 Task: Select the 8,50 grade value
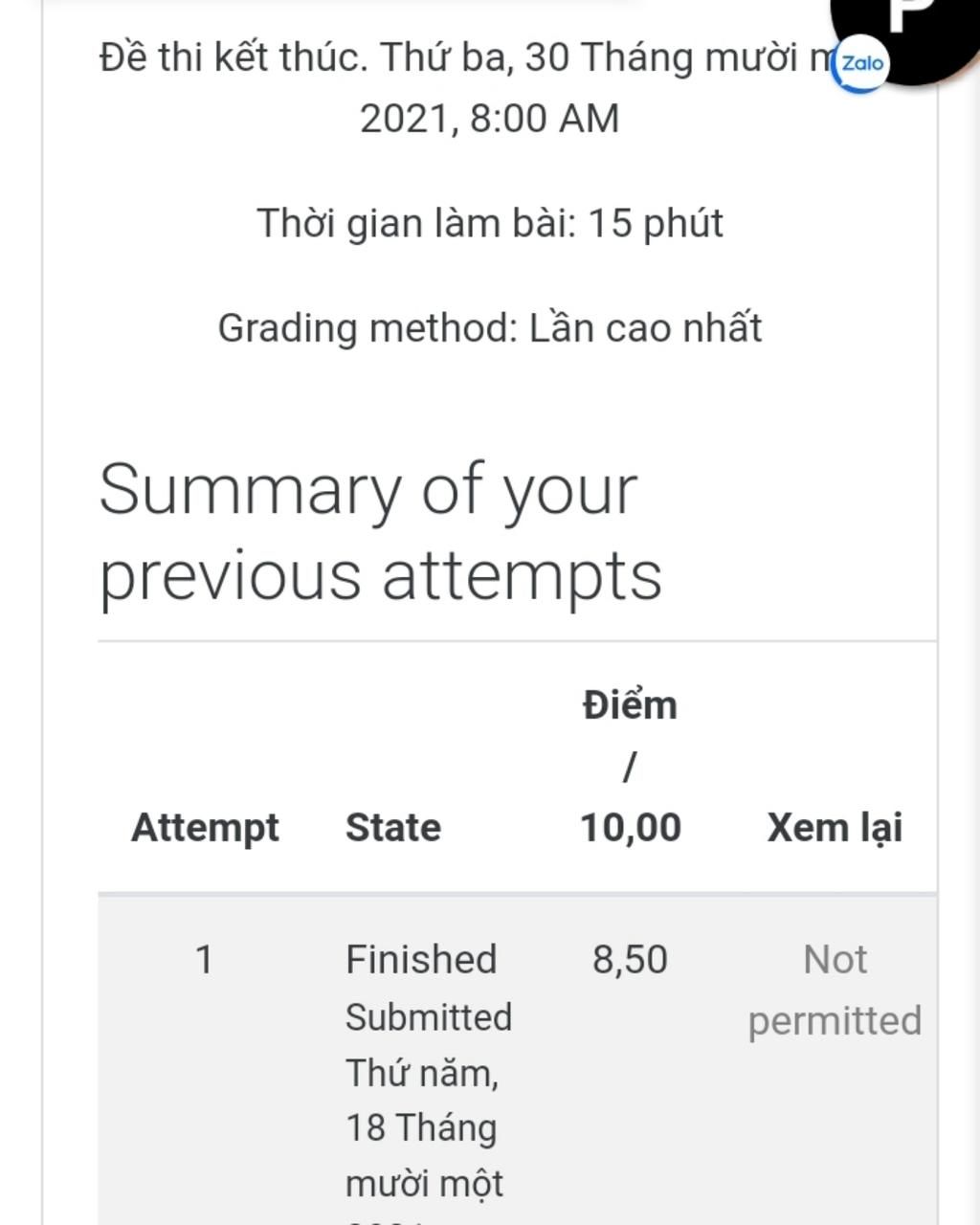(x=630, y=960)
